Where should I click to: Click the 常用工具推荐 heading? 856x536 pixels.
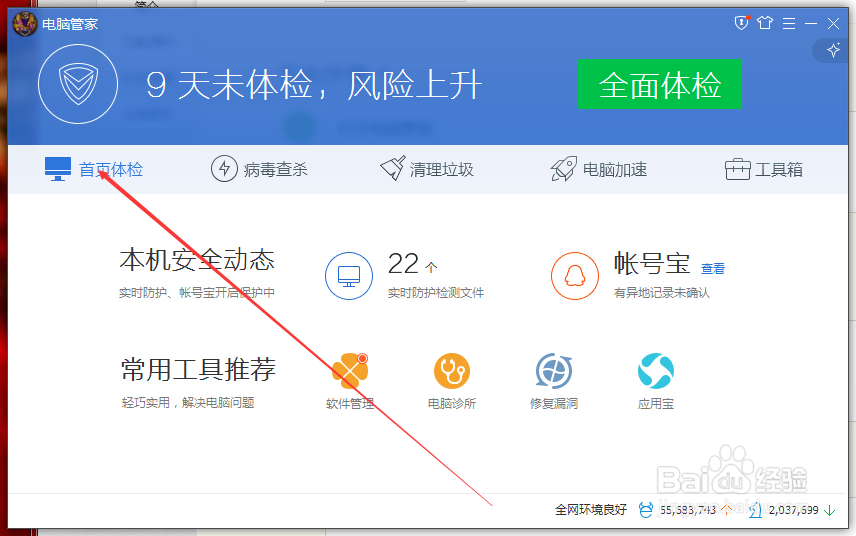click(x=198, y=370)
